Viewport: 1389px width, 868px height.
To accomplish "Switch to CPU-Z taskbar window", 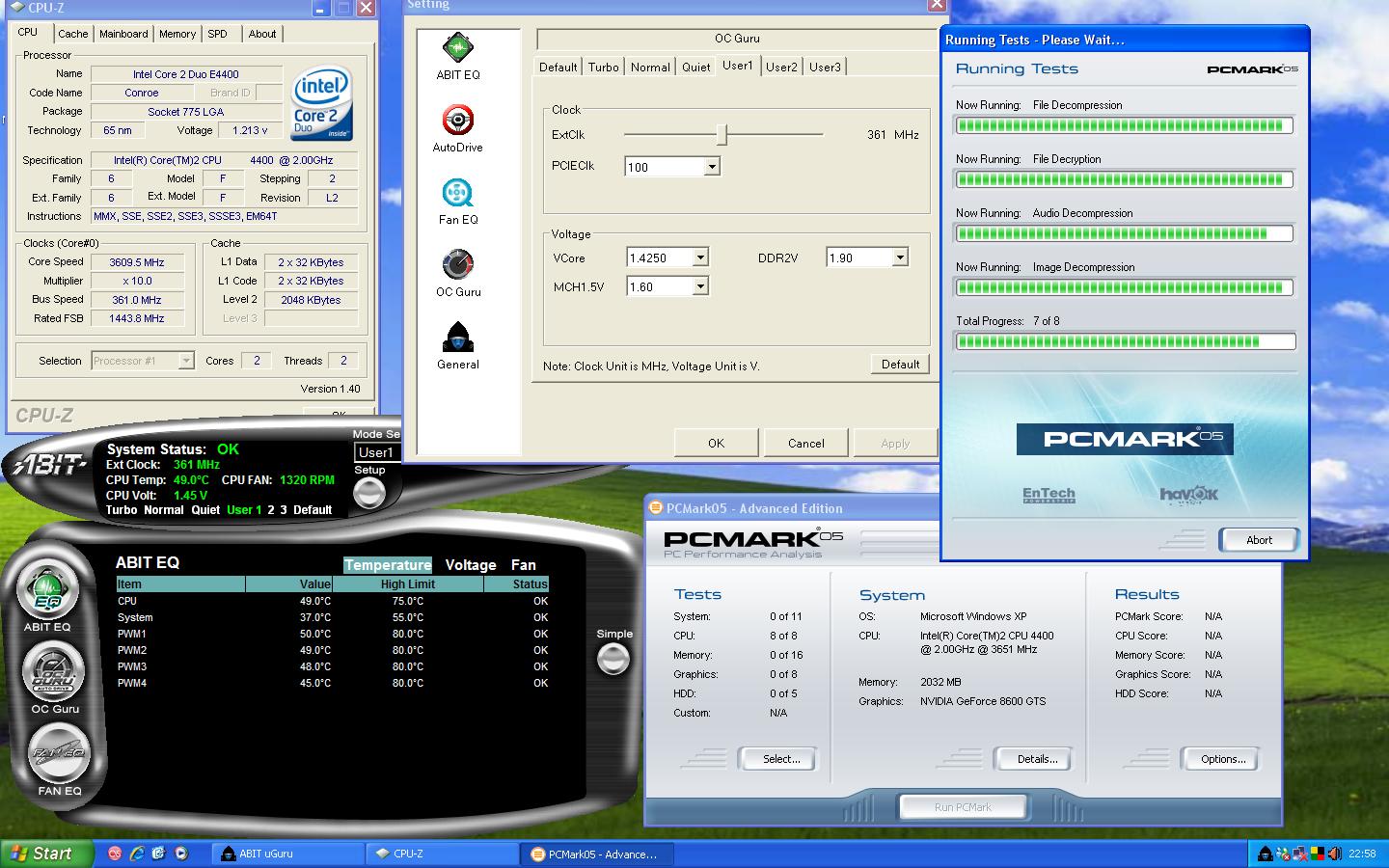I will click(442, 854).
